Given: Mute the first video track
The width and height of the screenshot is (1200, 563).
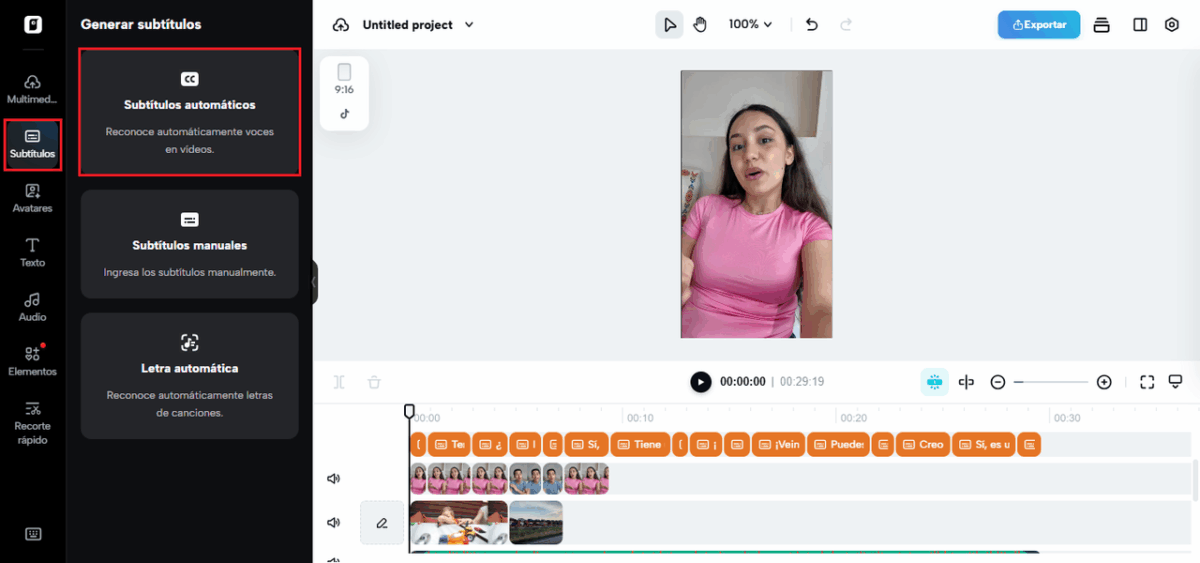Looking at the screenshot, I should point(334,479).
